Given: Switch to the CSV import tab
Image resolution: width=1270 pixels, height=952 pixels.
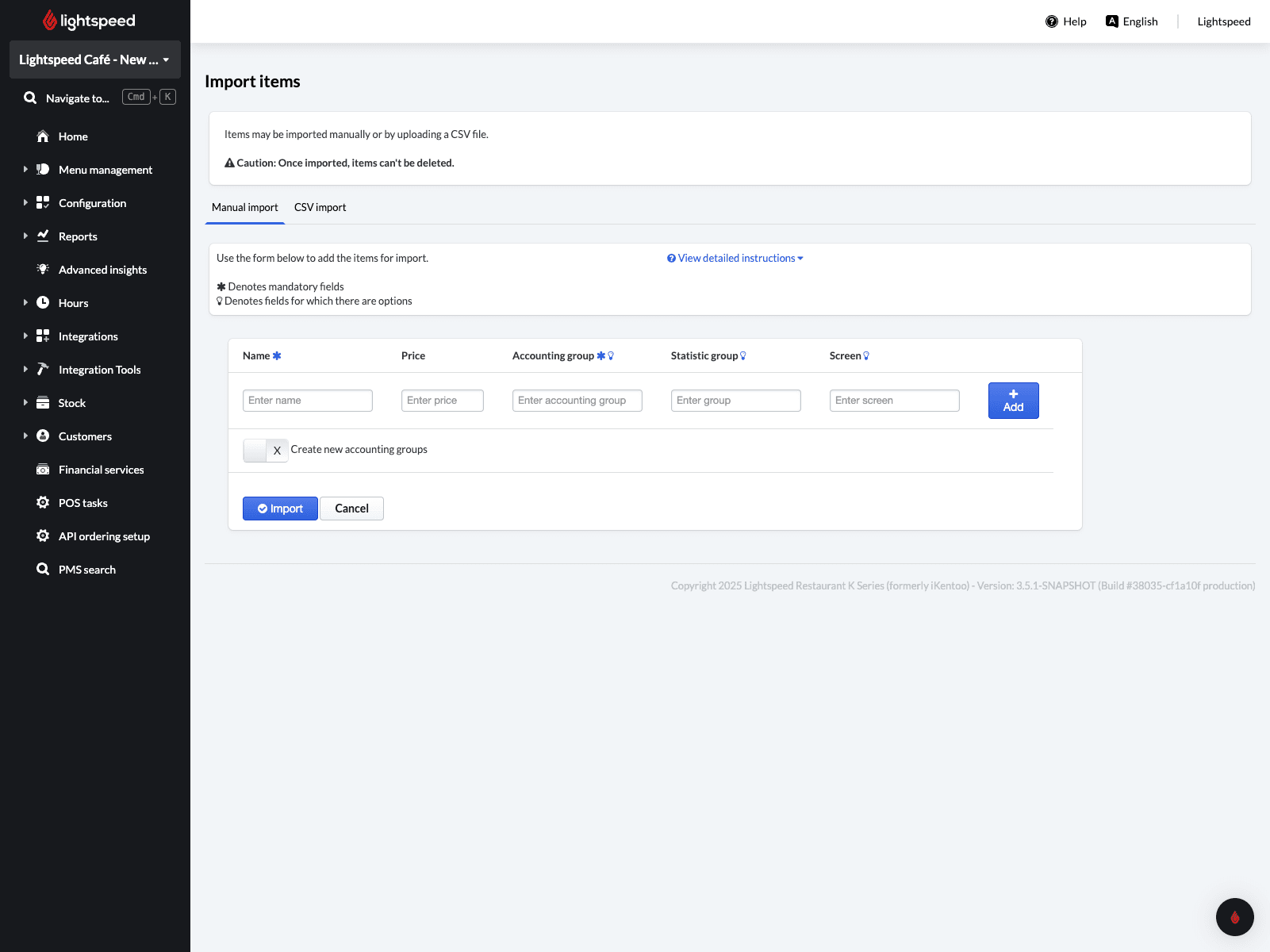Looking at the screenshot, I should click(x=320, y=208).
